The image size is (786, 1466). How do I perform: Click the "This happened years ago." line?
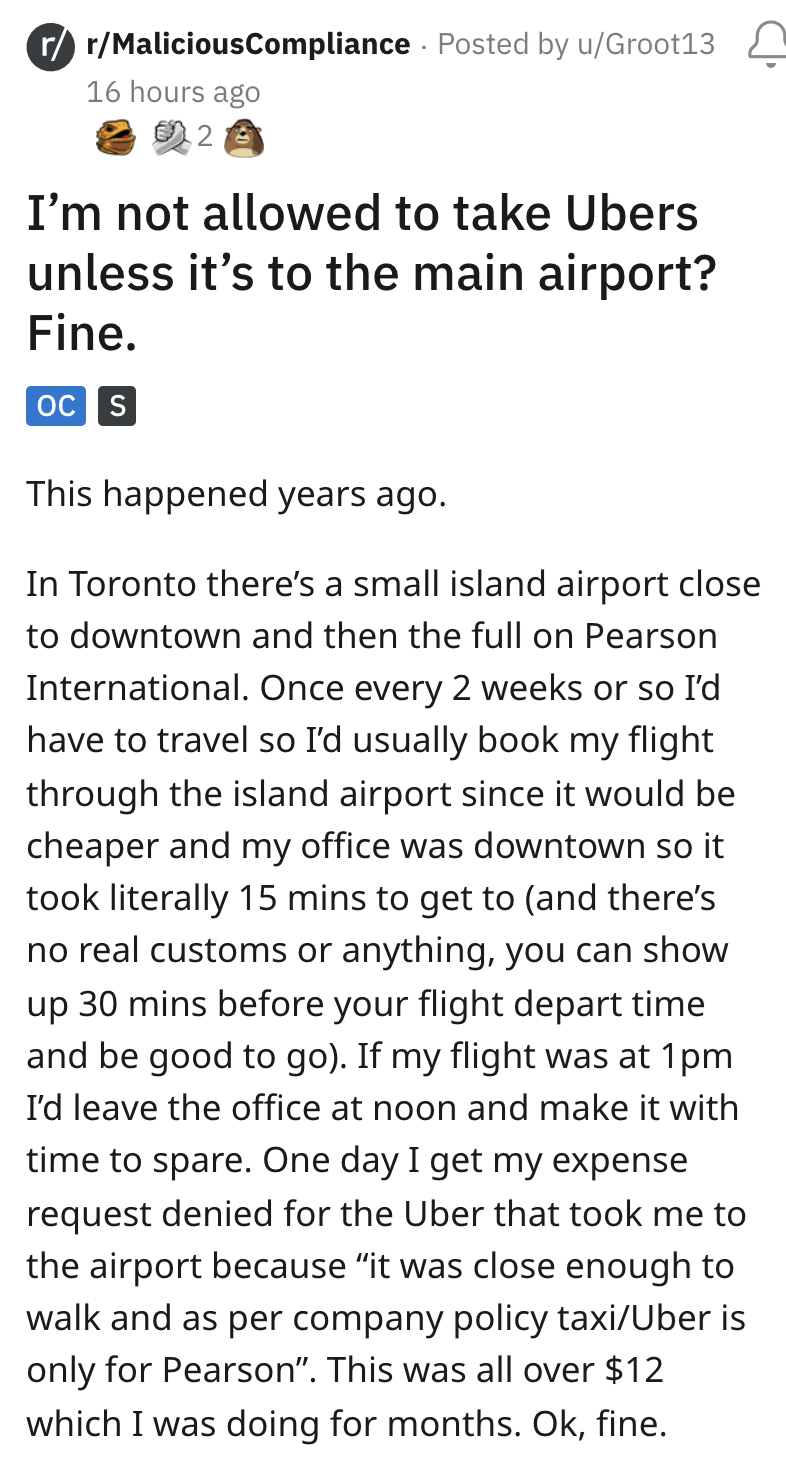point(236,494)
